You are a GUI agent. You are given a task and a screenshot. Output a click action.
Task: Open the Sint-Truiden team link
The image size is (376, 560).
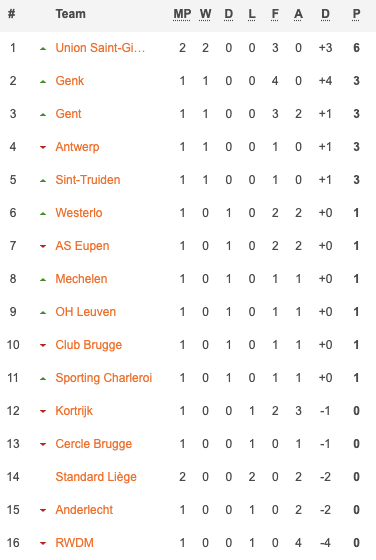(x=87, y=180)
